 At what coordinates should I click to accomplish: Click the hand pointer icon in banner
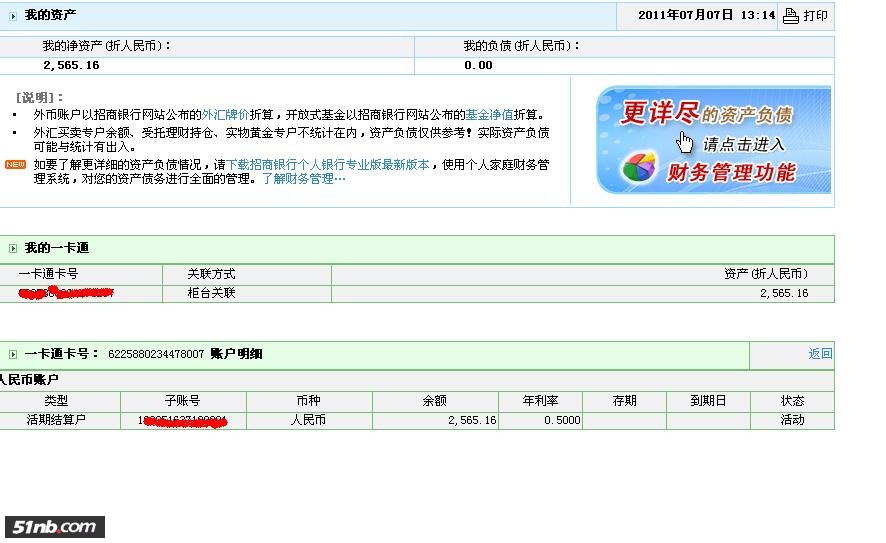[x=685, y=140]
